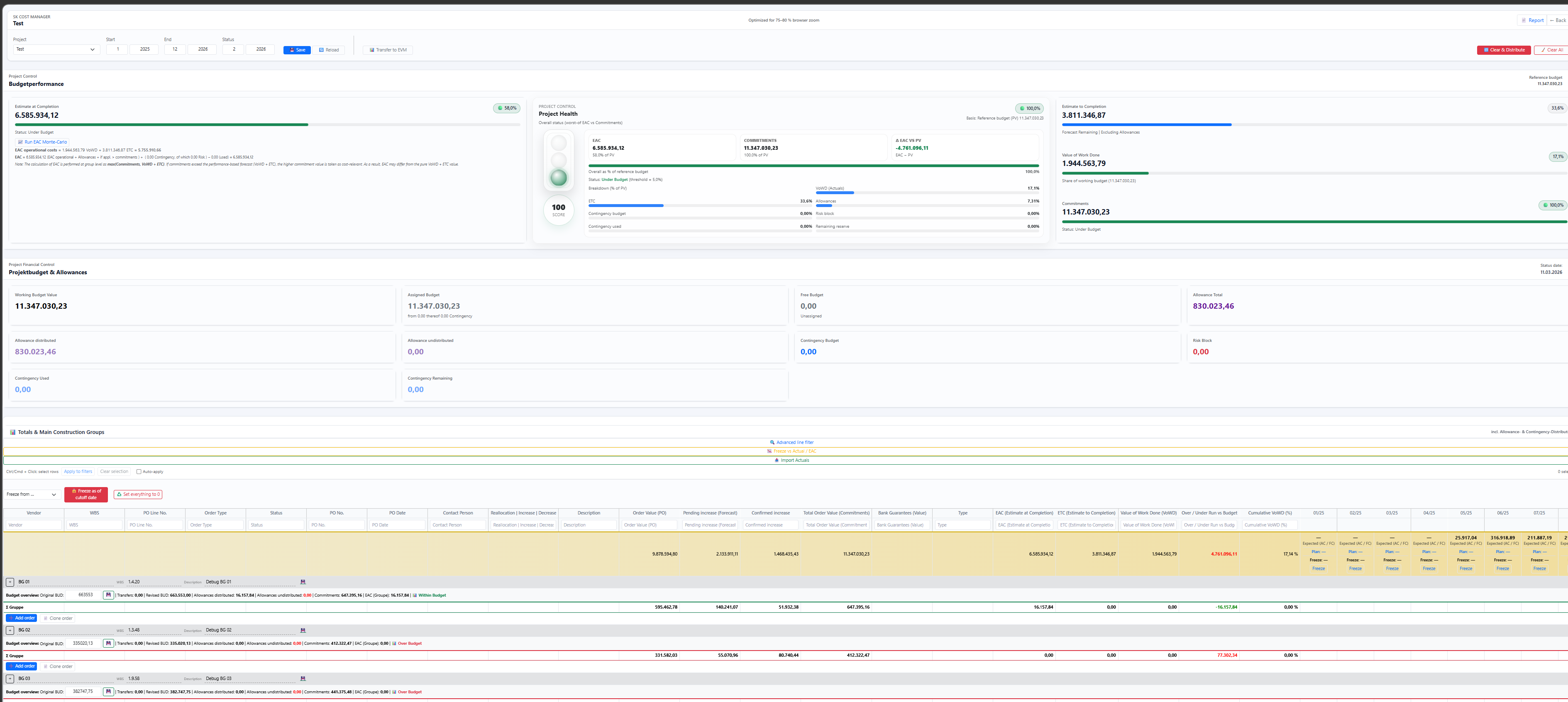Click the Estimate at Completion progress bar
Image resolution: width=1568 pixels, height=702 pixels.
(x=267, y=125)
